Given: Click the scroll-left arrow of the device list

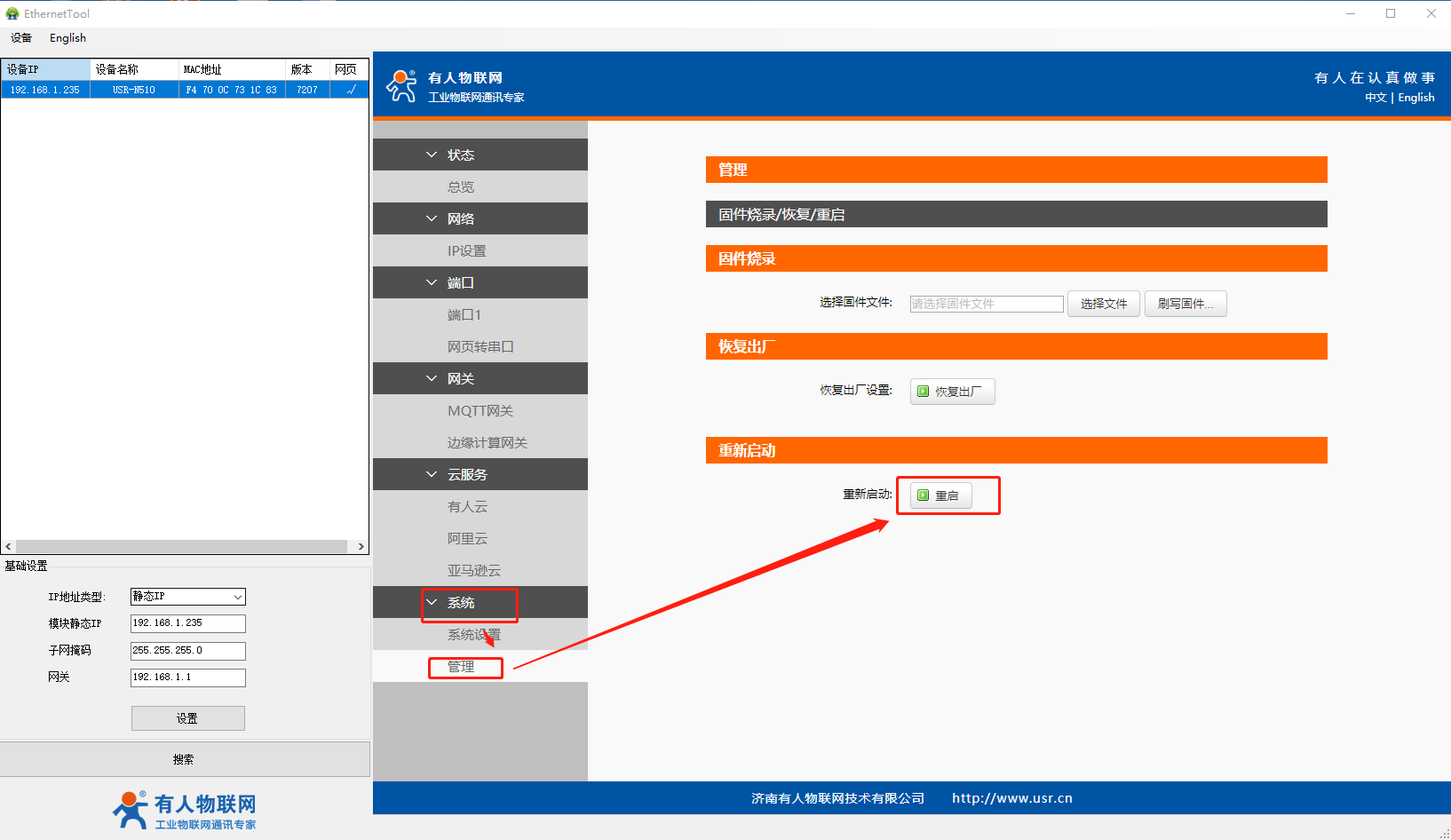Looking at the screenshot, I should [x=8, y=547].
